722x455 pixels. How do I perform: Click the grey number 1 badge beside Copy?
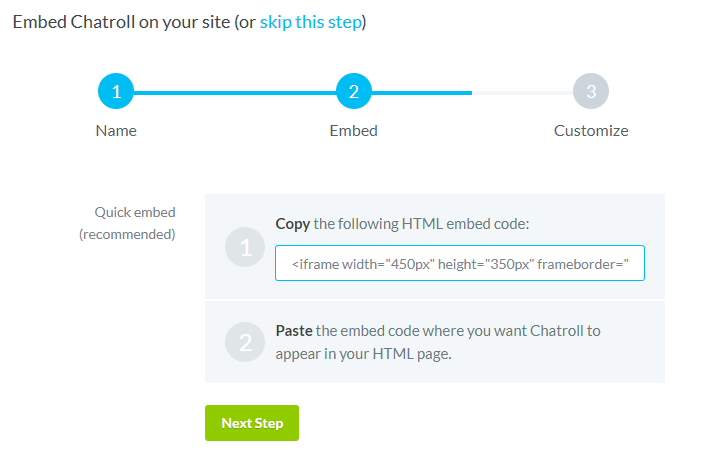pyautogui.click(x=245, y=247)
